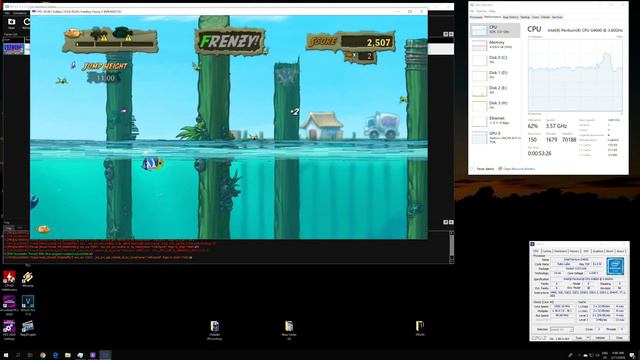Click the active RPCS3 taskbar button
Screen dimensions: 640x360
(x=105, y=355)
